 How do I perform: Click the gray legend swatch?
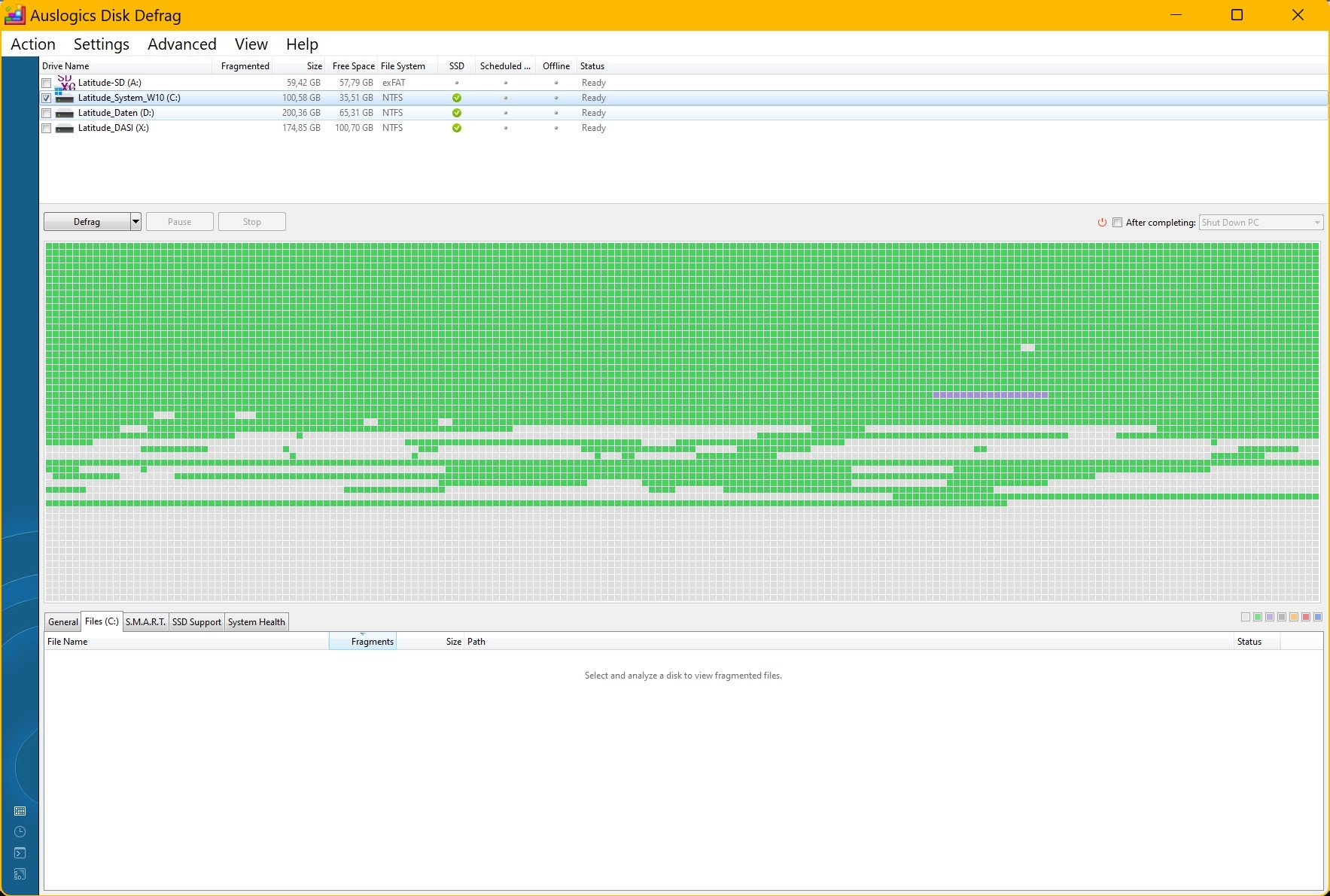click(1282, 617)
